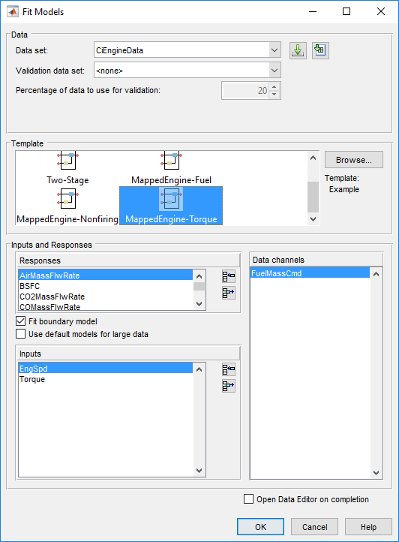Open the Data set dropdown

[274, 50]
